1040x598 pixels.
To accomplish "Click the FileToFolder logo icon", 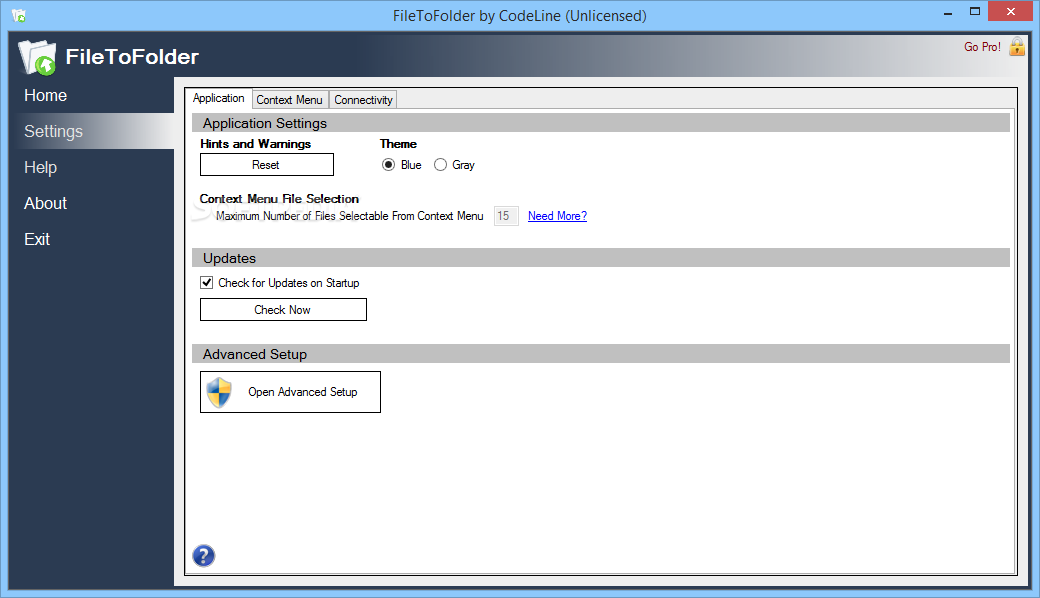I will (37, 57).
